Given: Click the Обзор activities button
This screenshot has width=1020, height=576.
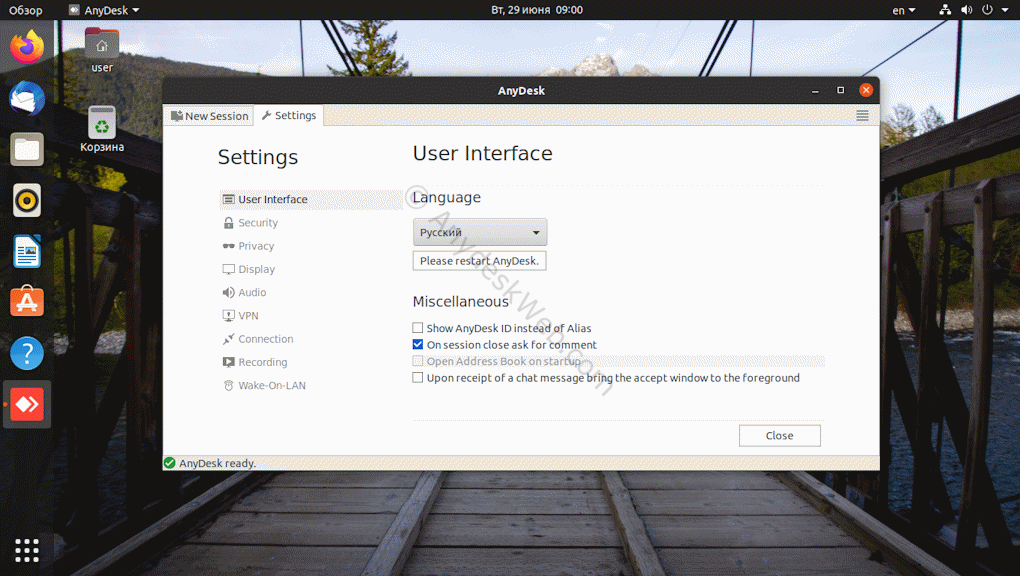Looking at the screenshot, I should click(x=25, y=10).
